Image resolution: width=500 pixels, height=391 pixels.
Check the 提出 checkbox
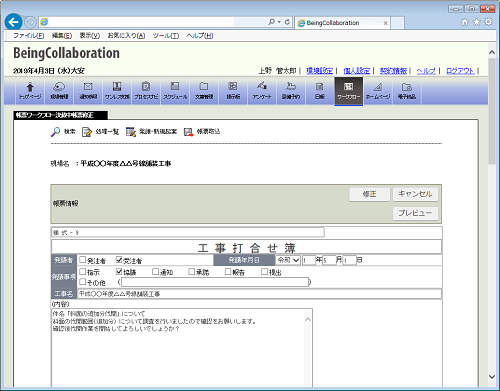click(264, 272)
